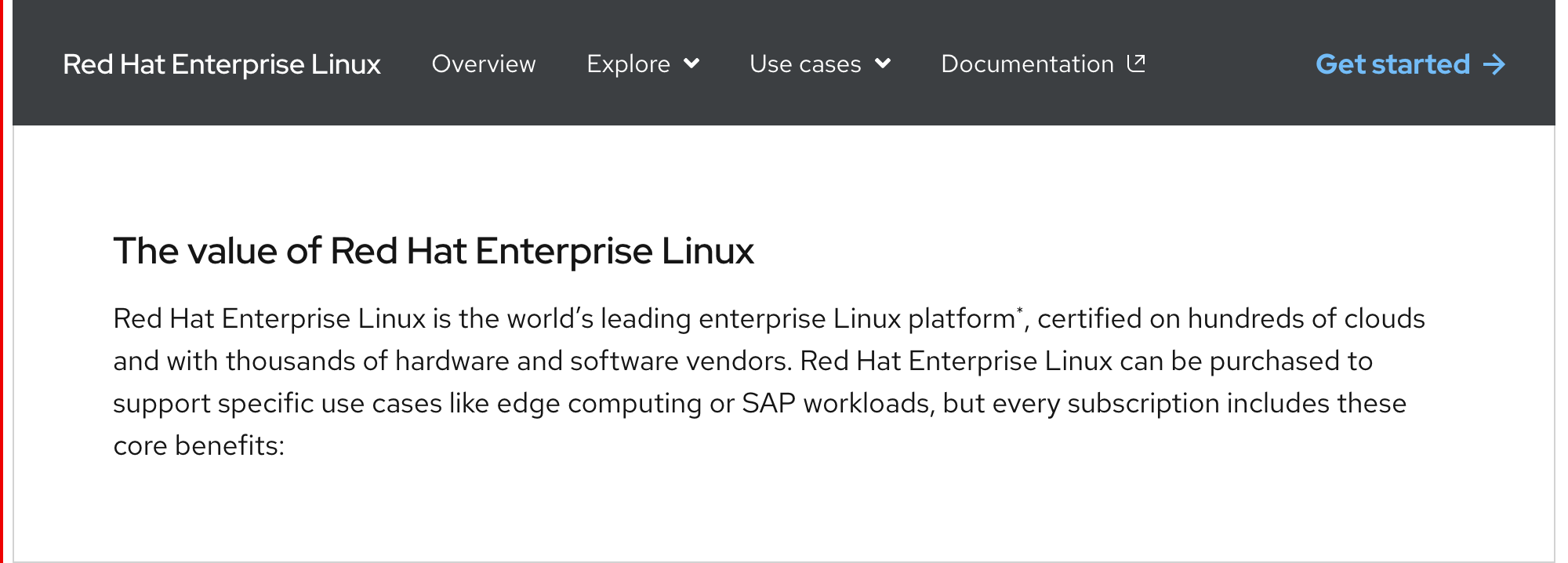
Task: Click the phrase "hundreds of clouds"
Action: [x=1306, y=318]
